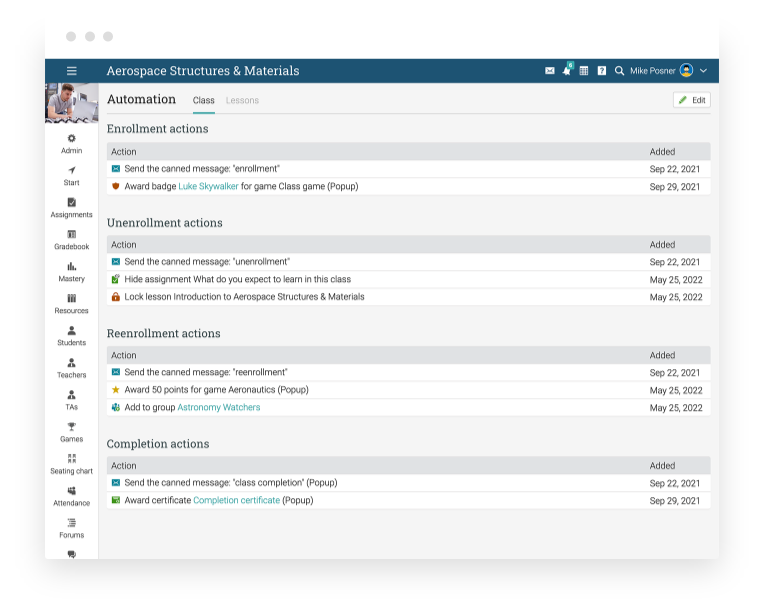Click the Aerospace Structures & Materials title
The height and width of the screenshot is (614, 764).
[x=203, y=71]
